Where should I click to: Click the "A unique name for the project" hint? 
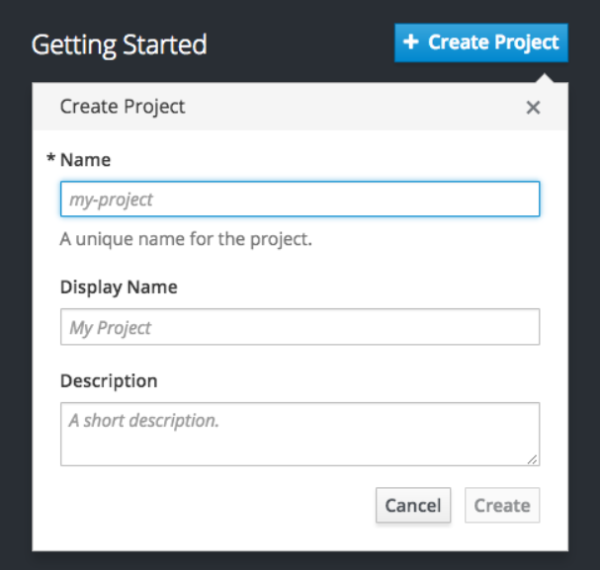pyautogui.click(x=186, y=240)
